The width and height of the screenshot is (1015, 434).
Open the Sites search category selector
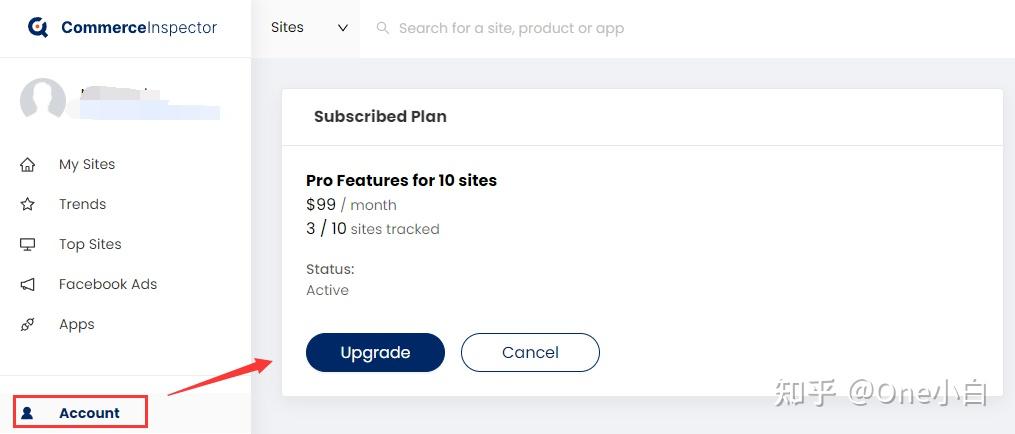pyautogui.click(x=309, y=28)
